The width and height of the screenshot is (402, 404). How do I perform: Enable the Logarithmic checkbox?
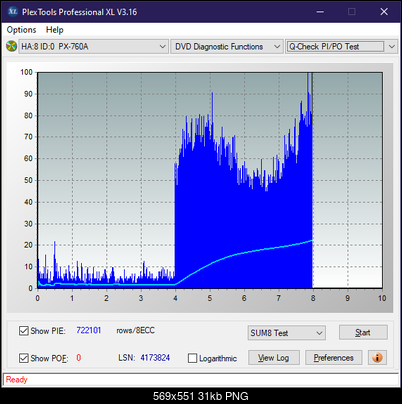point(192,358)
